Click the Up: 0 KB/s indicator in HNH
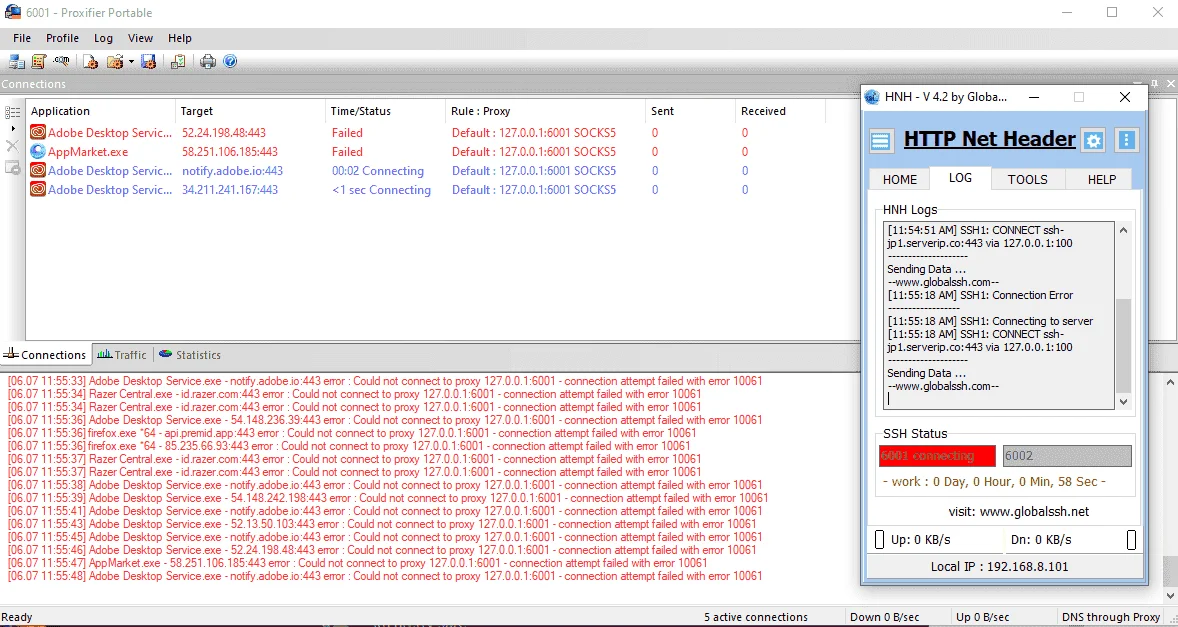1178x627 pixels. point(920,539)
